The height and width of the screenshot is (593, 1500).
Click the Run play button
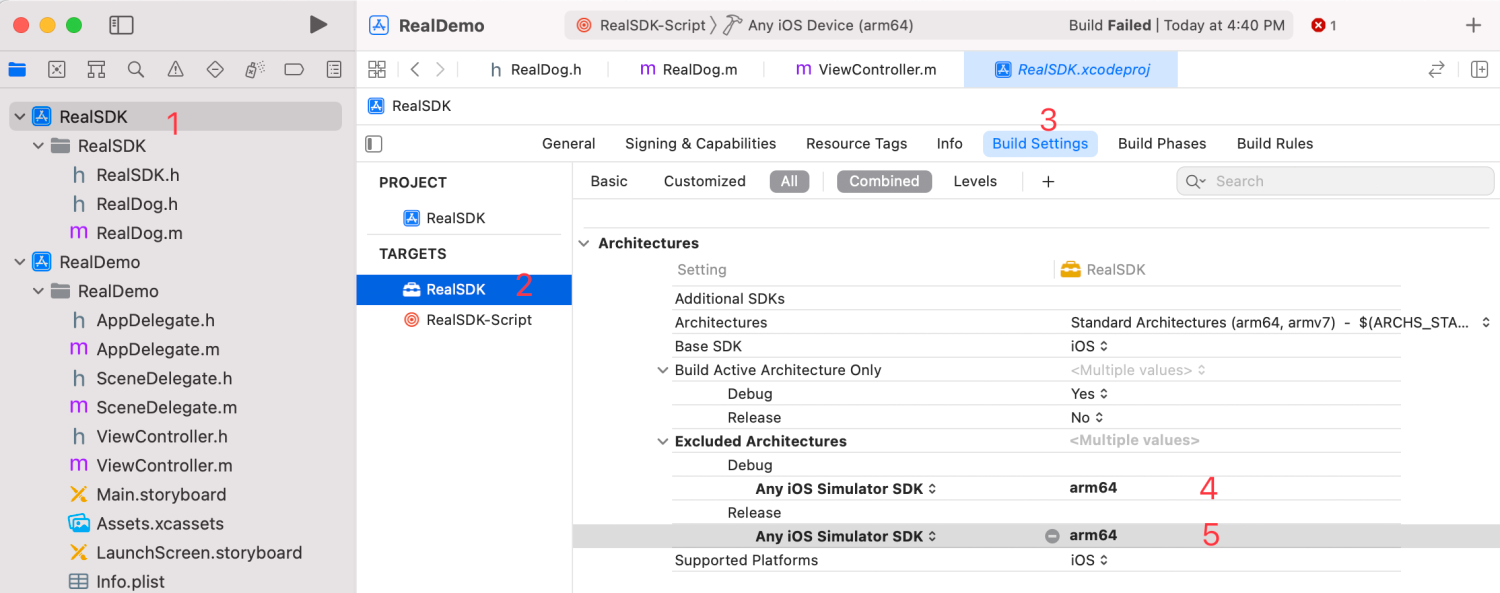pos(318,25)
